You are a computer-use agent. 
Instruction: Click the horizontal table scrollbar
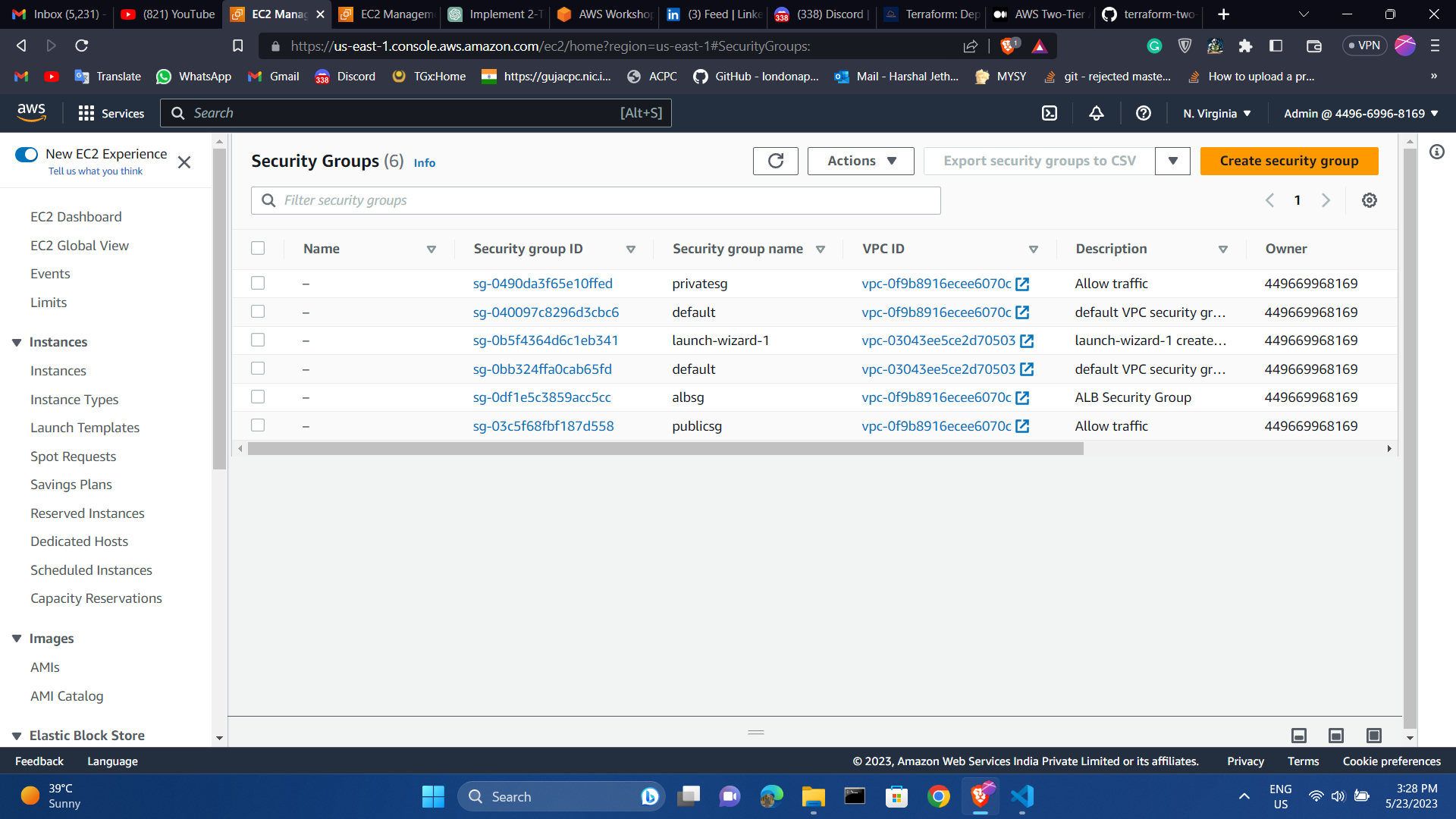[665, 449]
